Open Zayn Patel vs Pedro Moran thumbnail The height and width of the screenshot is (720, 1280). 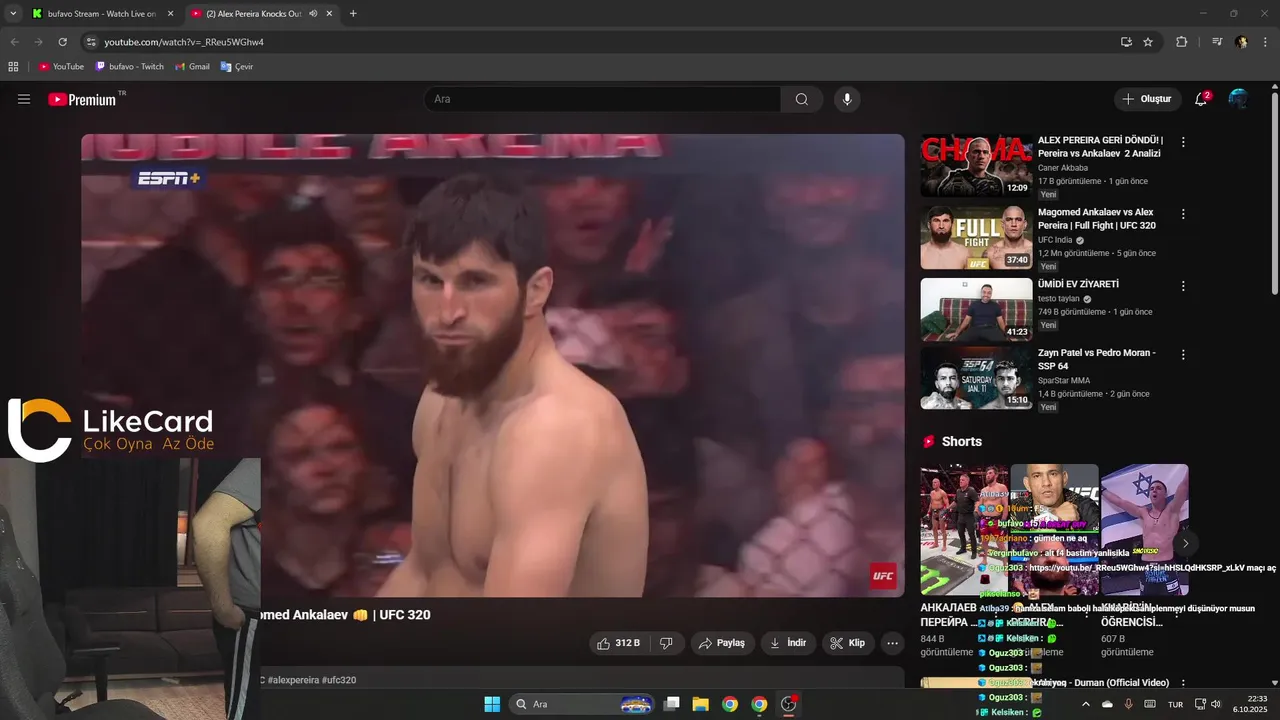[976, 378]
